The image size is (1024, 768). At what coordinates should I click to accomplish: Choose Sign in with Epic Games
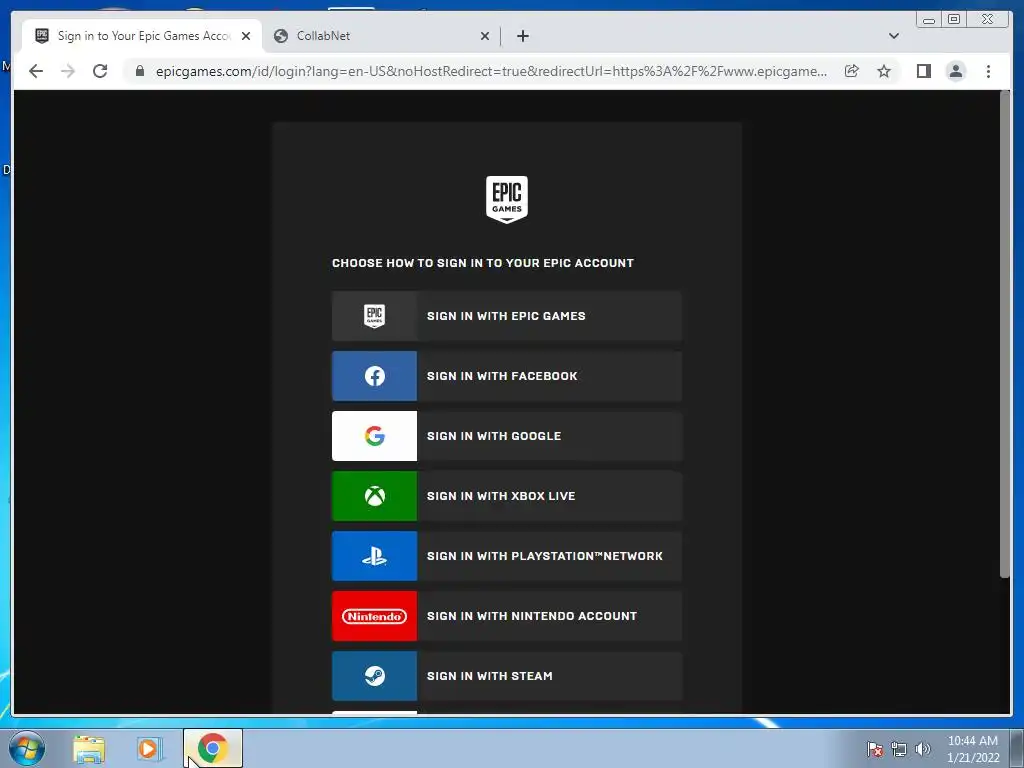pyautogui.click(x=507, y=316)
